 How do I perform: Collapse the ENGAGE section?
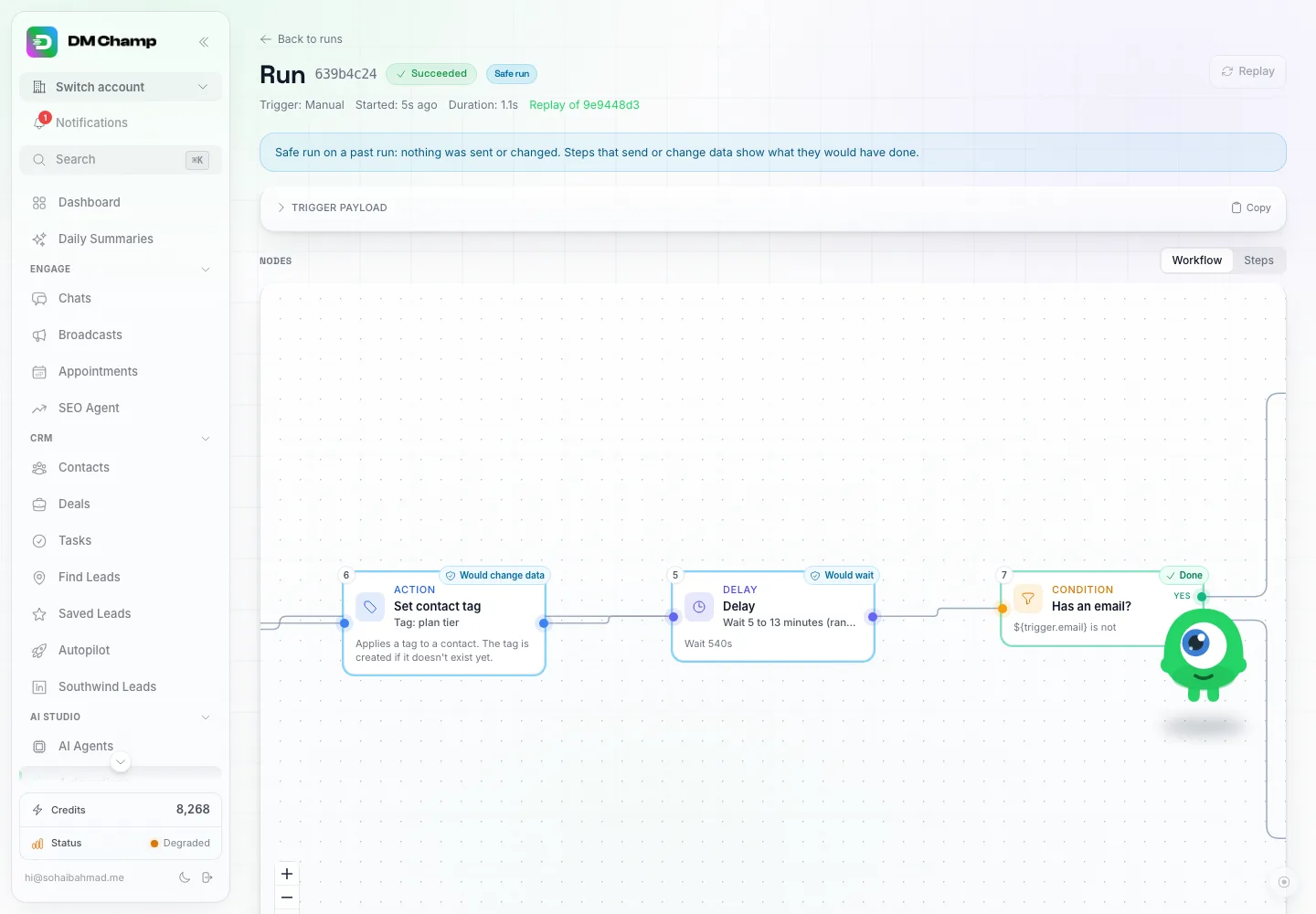tap(206, 270)
